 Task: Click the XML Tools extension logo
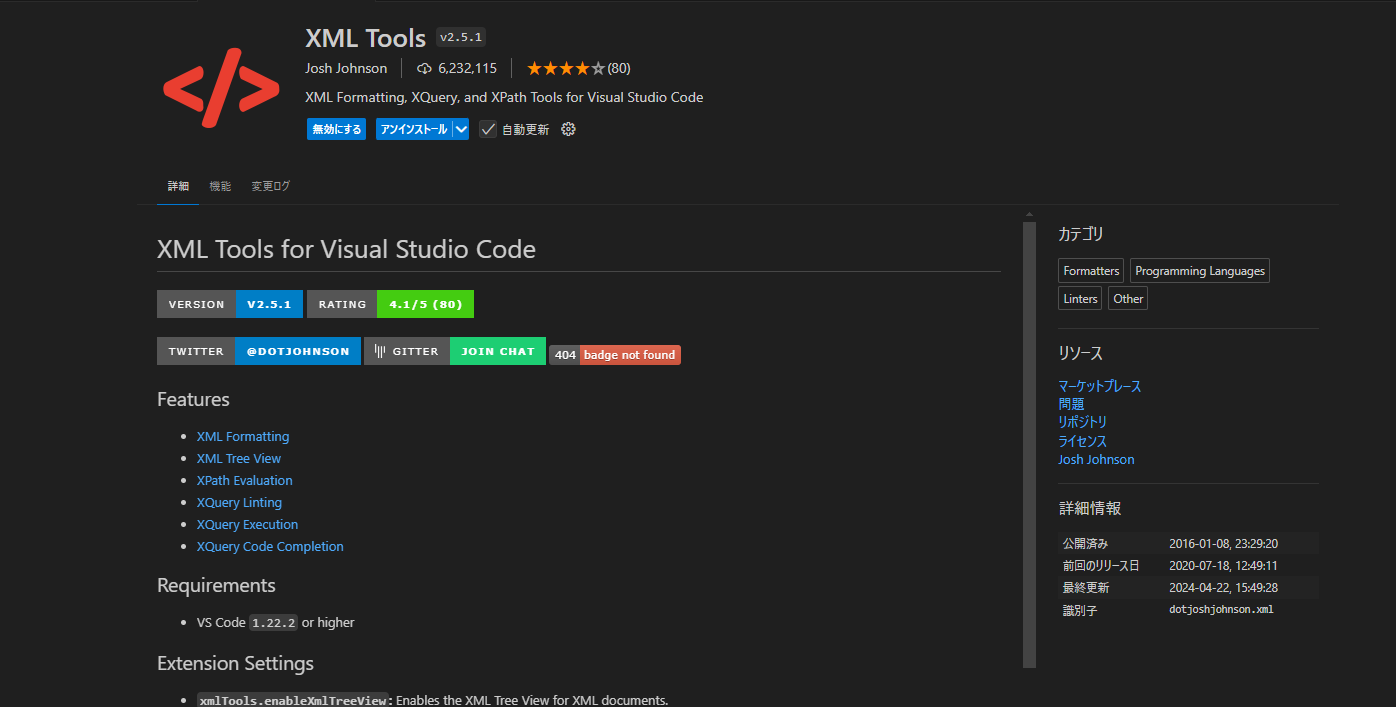pos(220,89)
